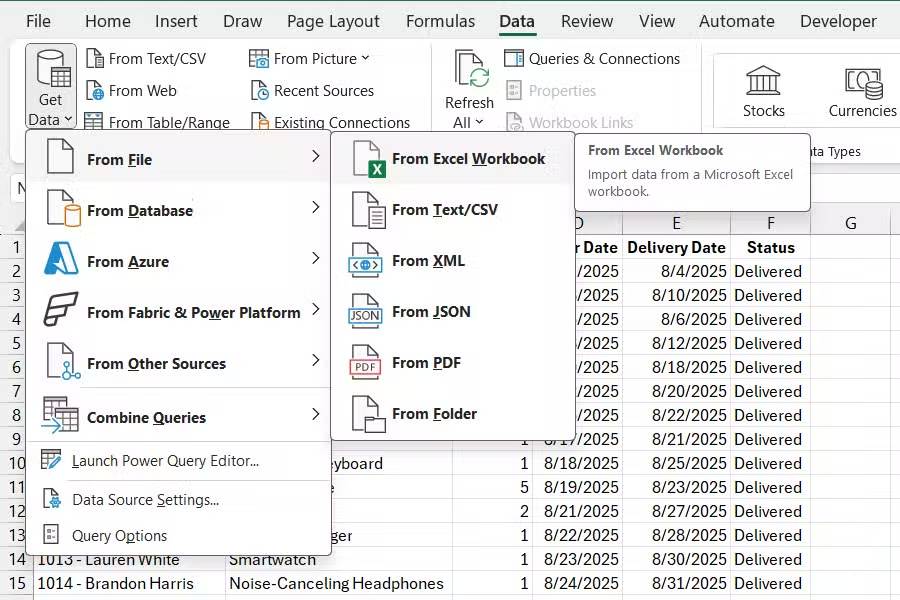This screenshot has width=900, height=600.
Task: Select cell F2 with Delivered status
Action: coord(768,271)
